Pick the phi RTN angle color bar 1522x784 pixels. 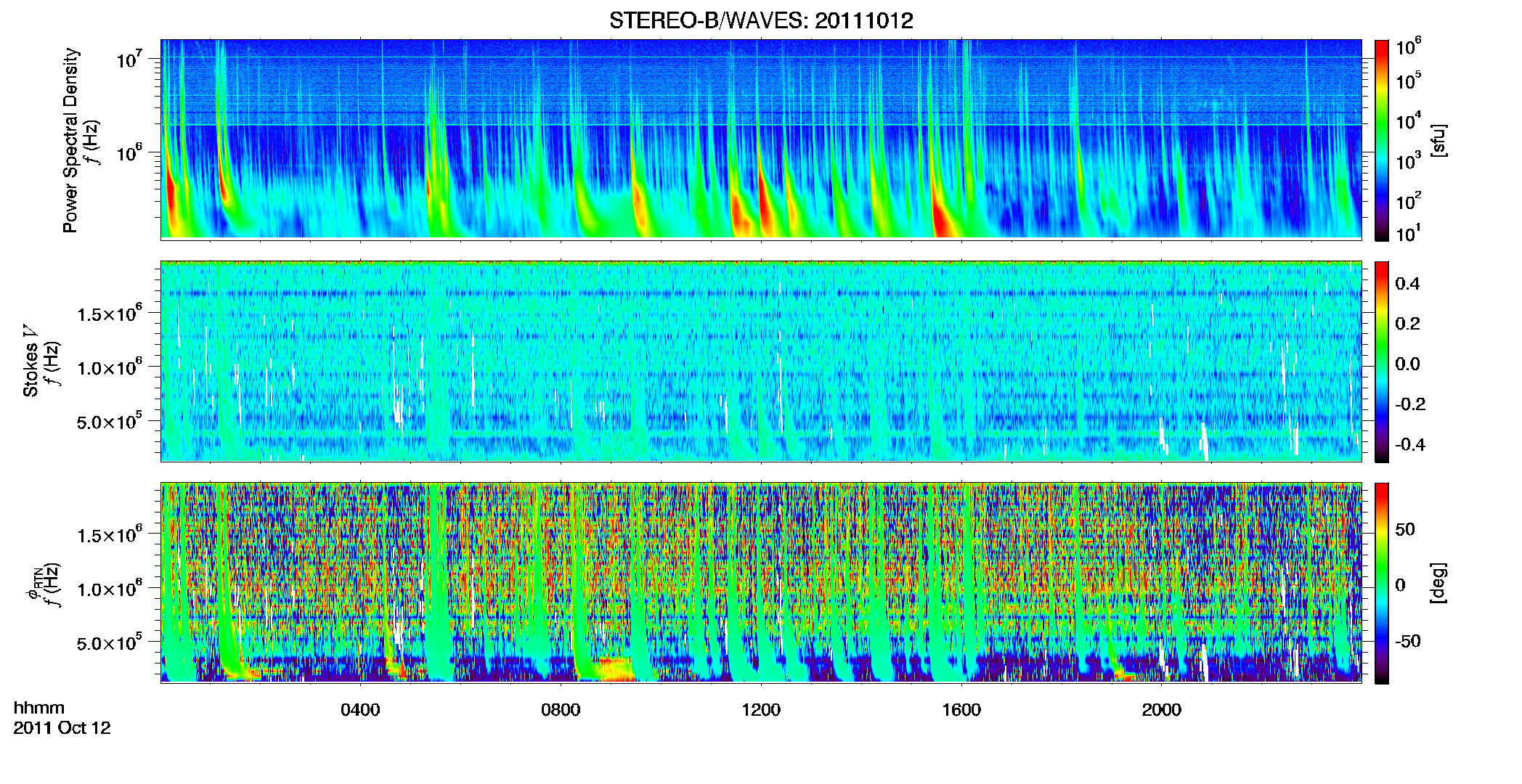pyautogui.click(x=1382, y=583)
